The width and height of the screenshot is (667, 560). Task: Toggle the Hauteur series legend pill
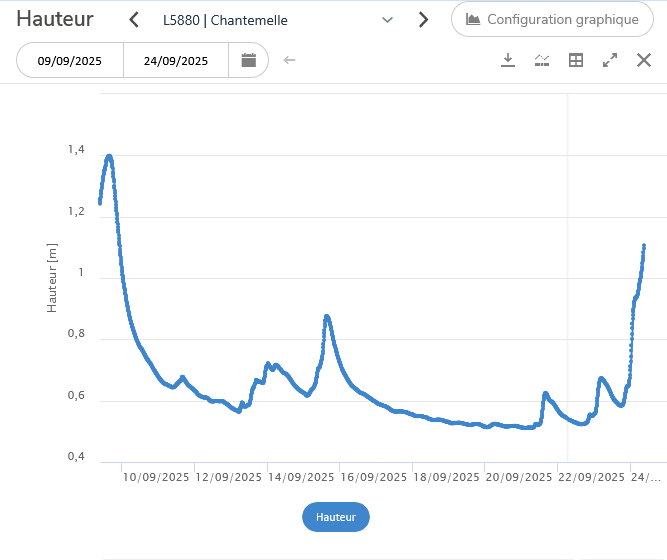[x=336, y=517]
